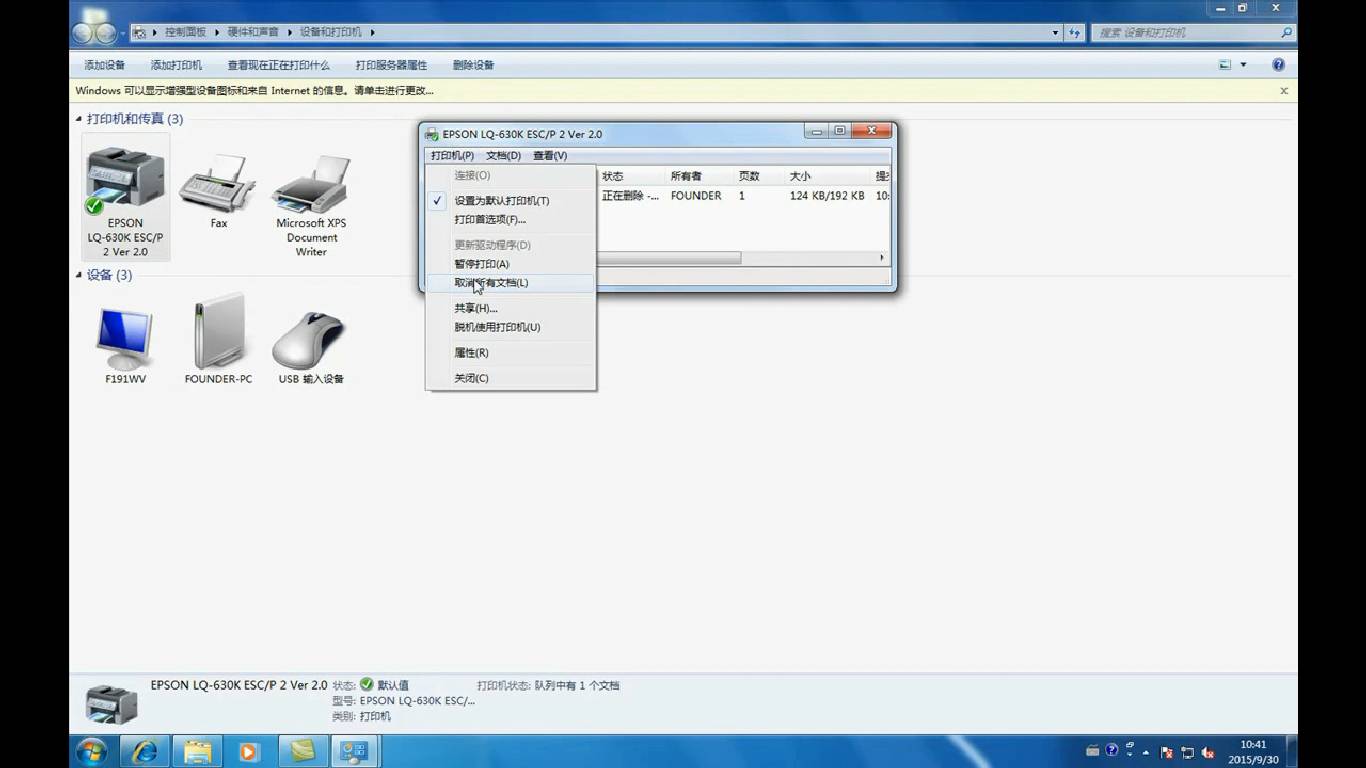The height and width of the screenshot is (768, 1366).
Task: Open the media player taskbar icon
Action: (x=249, y=751)
